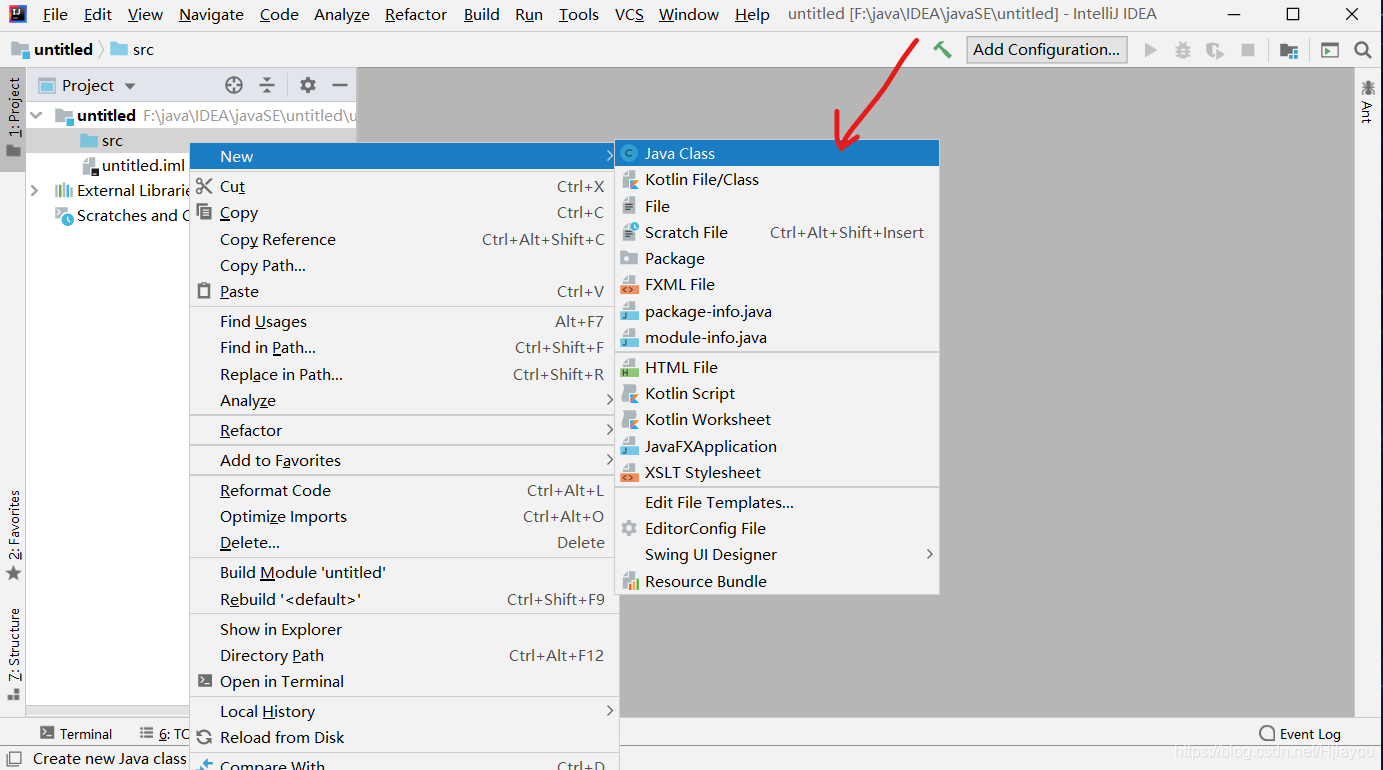Click the HTML File icon
The image size is (1383, 770).
[x=629, y=367]
